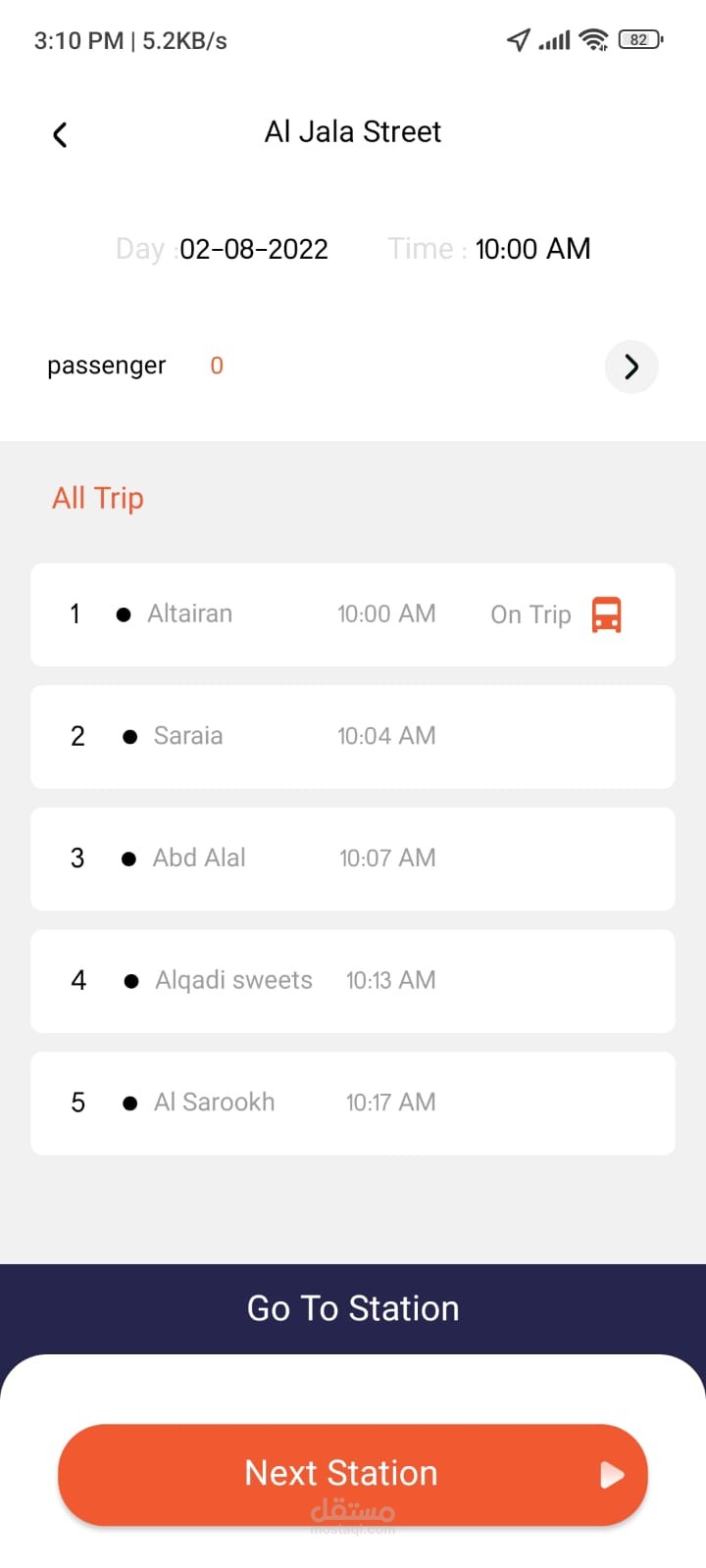Tap the Go To Station bar
This screenshot has height=1568, width=706.
coord(353,1308)
